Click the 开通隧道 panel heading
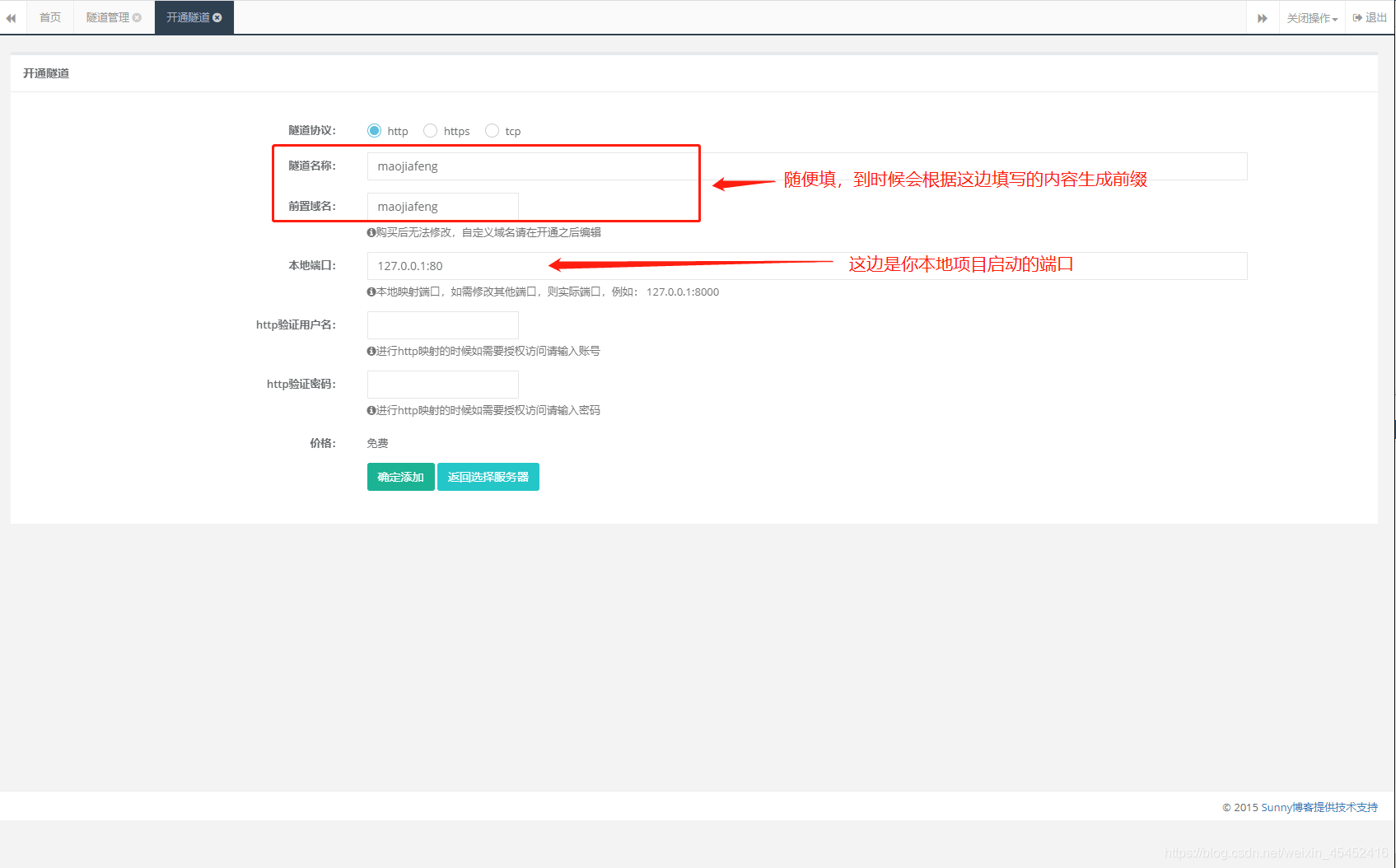Viewport: 1396px width, 868px height. click(46, 73)
